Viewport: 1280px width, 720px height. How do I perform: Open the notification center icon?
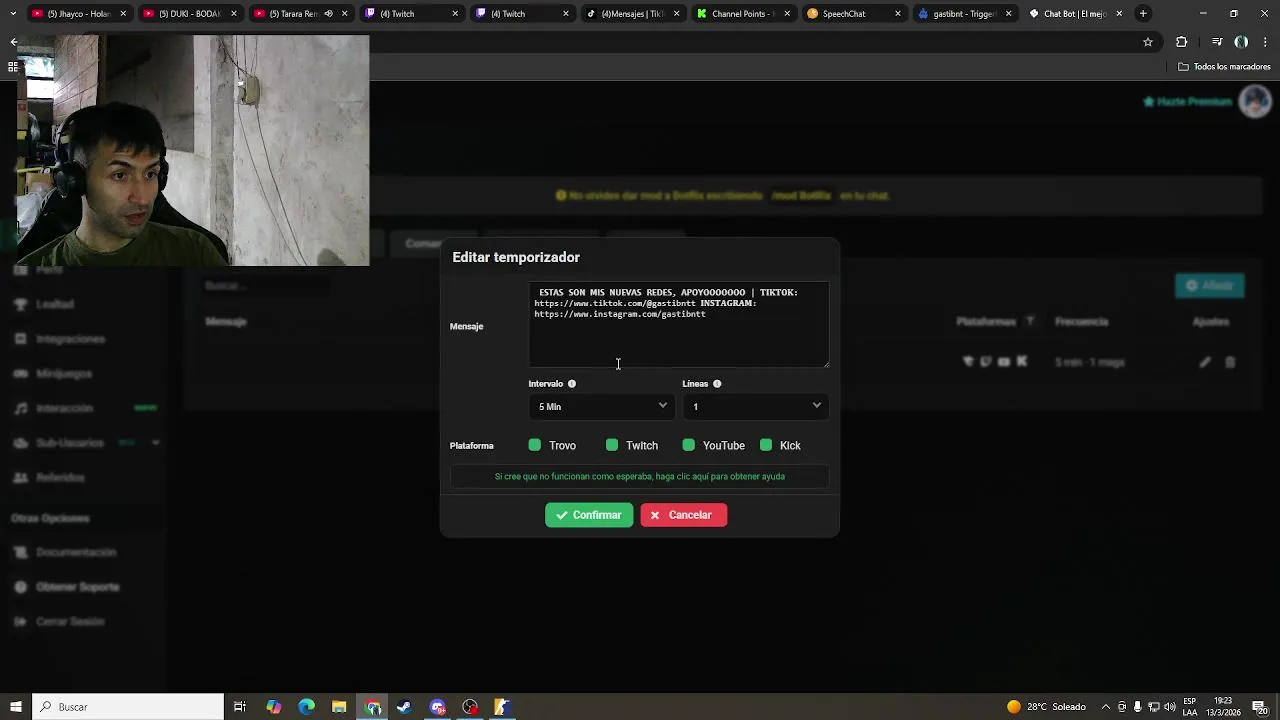[x=1261, y=707]
